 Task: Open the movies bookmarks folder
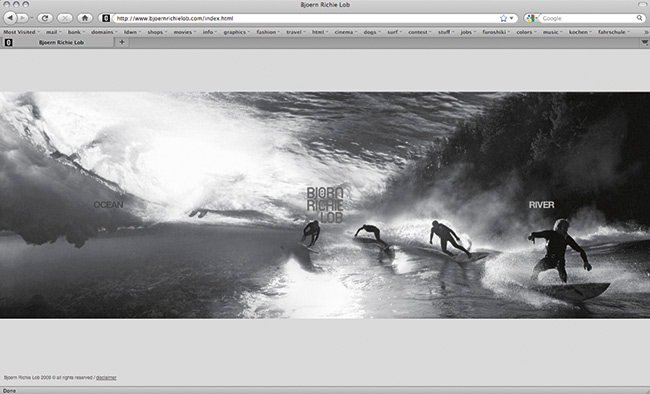184,32
